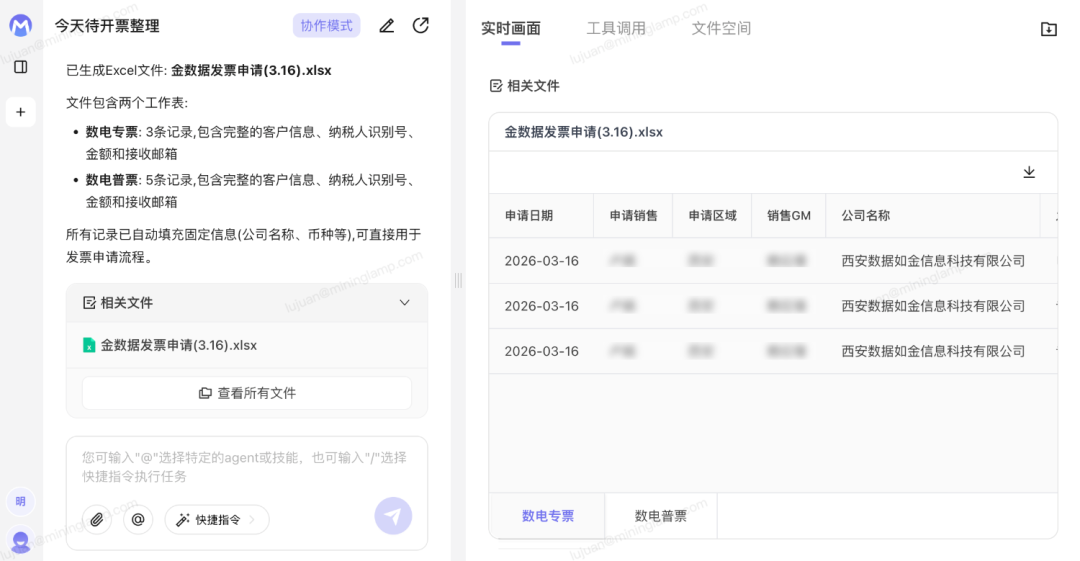
Task: Open the app logo in top left
Action: pos(20,25)
